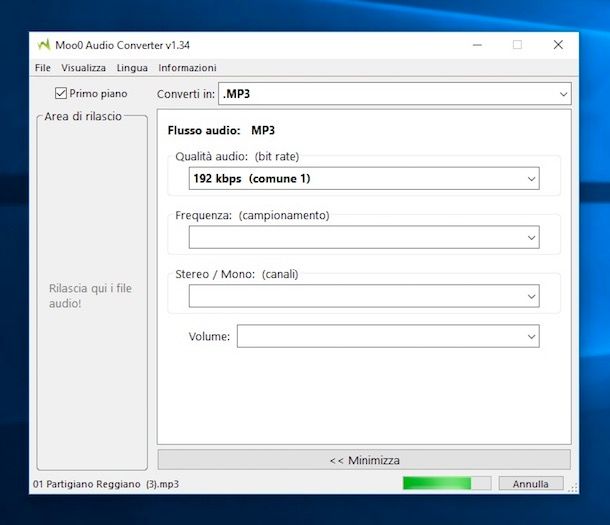Click the Converti in dropdown arrow chevron
The height and width of the screenshot is (525, 610).
[563, 94]
